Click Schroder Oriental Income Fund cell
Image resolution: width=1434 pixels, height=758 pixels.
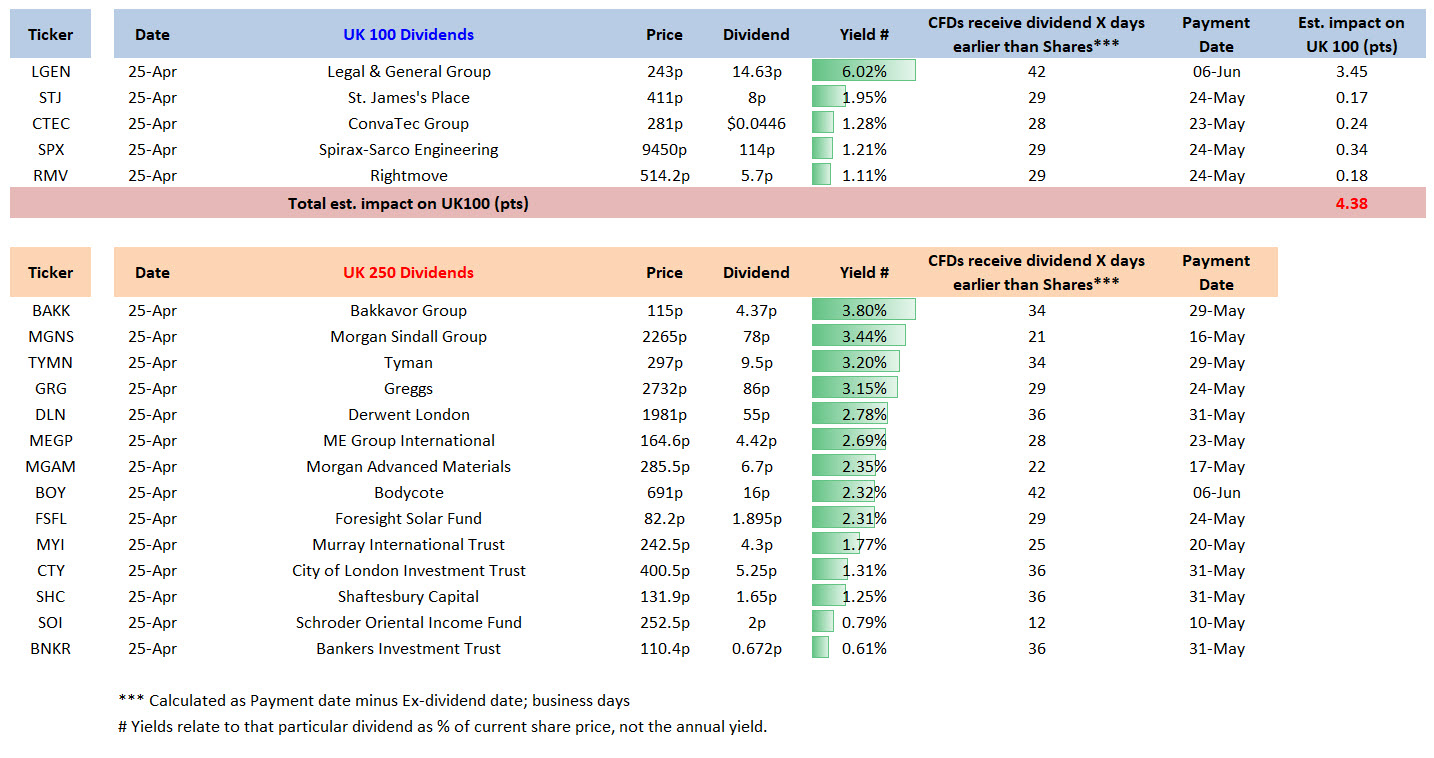tap(408, 622)
